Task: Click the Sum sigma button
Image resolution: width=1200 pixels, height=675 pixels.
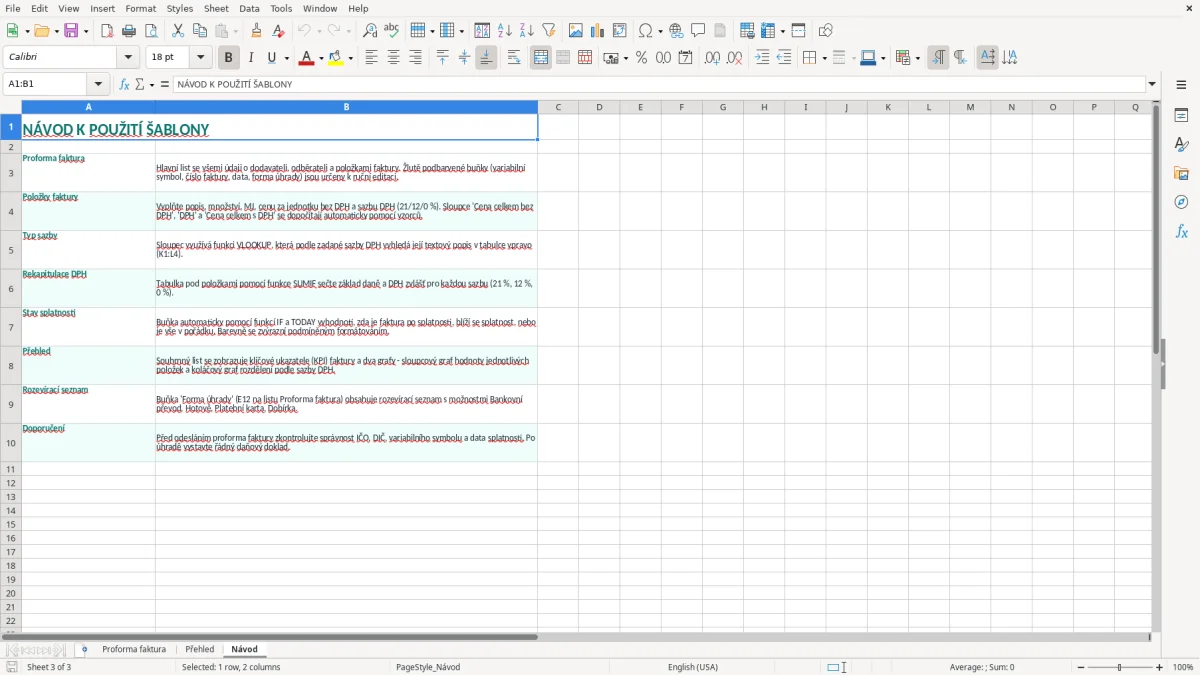Action: tap(140, 84)
